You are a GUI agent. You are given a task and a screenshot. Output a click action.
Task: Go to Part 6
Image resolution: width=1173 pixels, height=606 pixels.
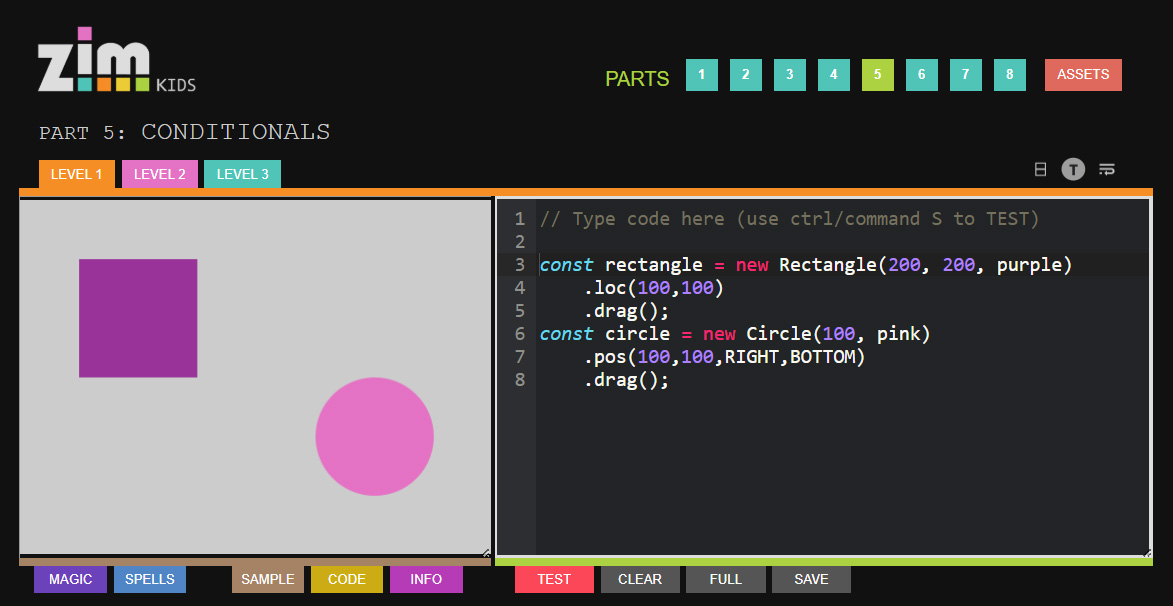pyautogui.click(x=922, y=75)
